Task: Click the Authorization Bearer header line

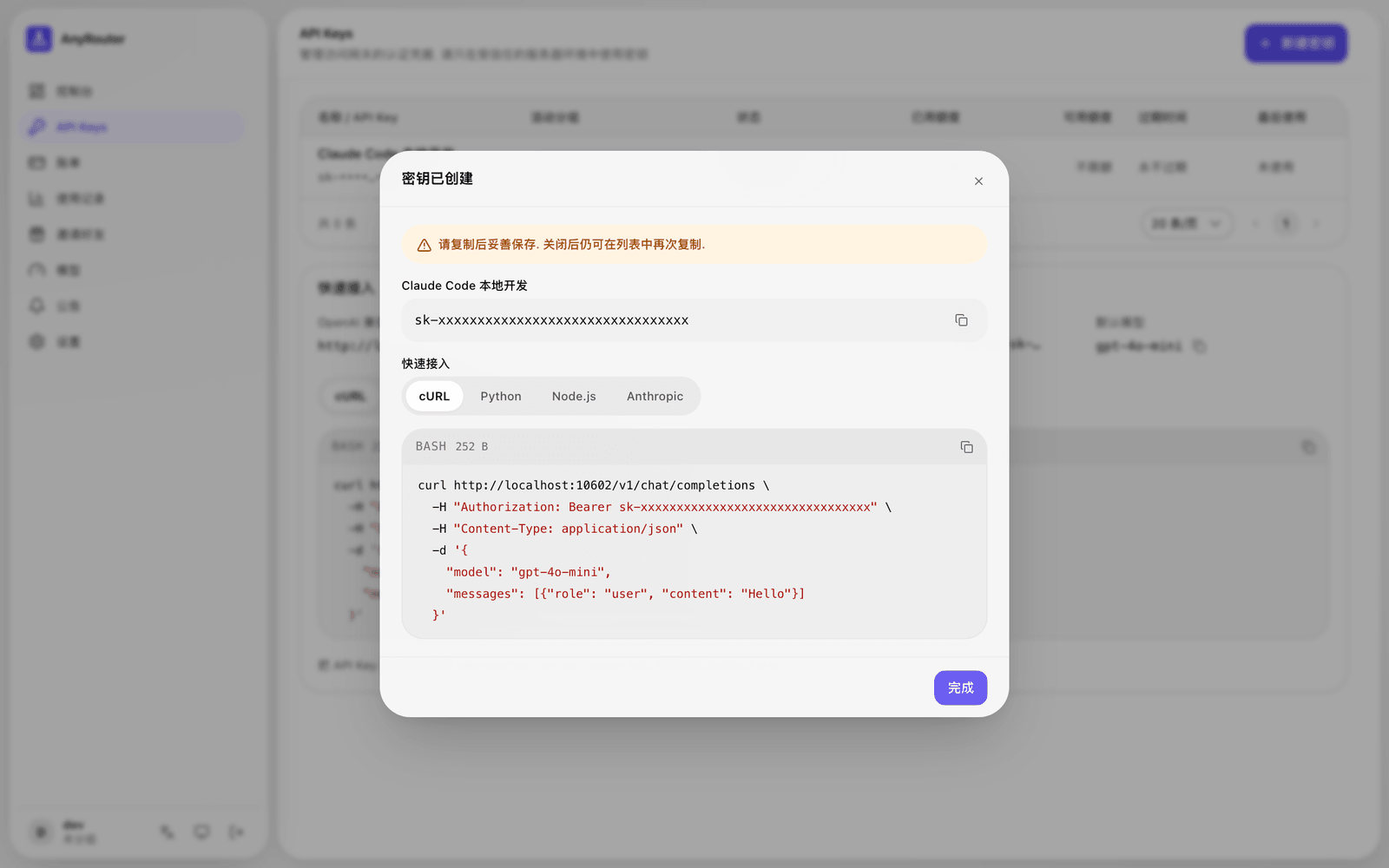Action: 662,507
